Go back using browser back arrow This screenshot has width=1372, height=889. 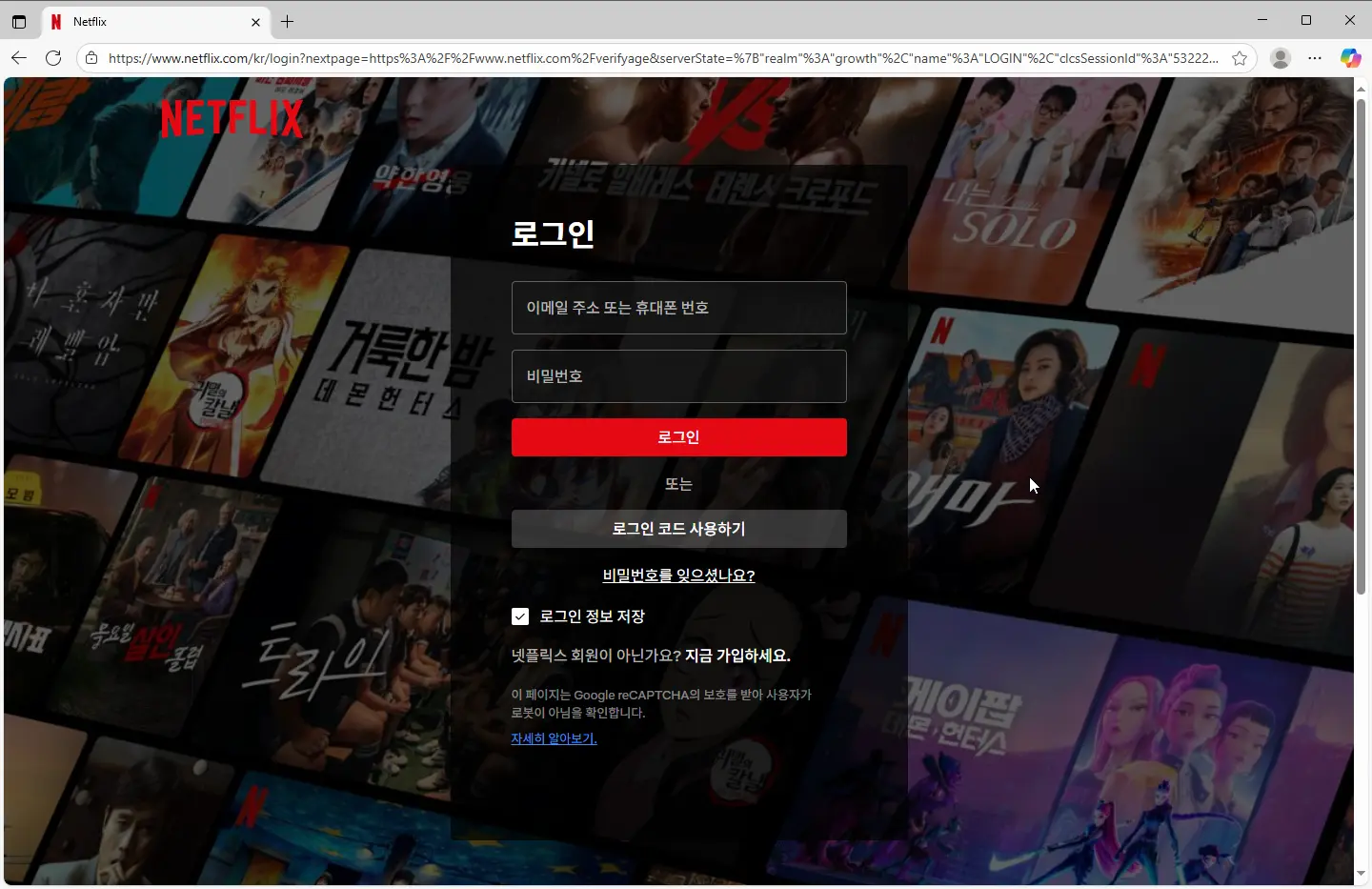pos(19,58)
